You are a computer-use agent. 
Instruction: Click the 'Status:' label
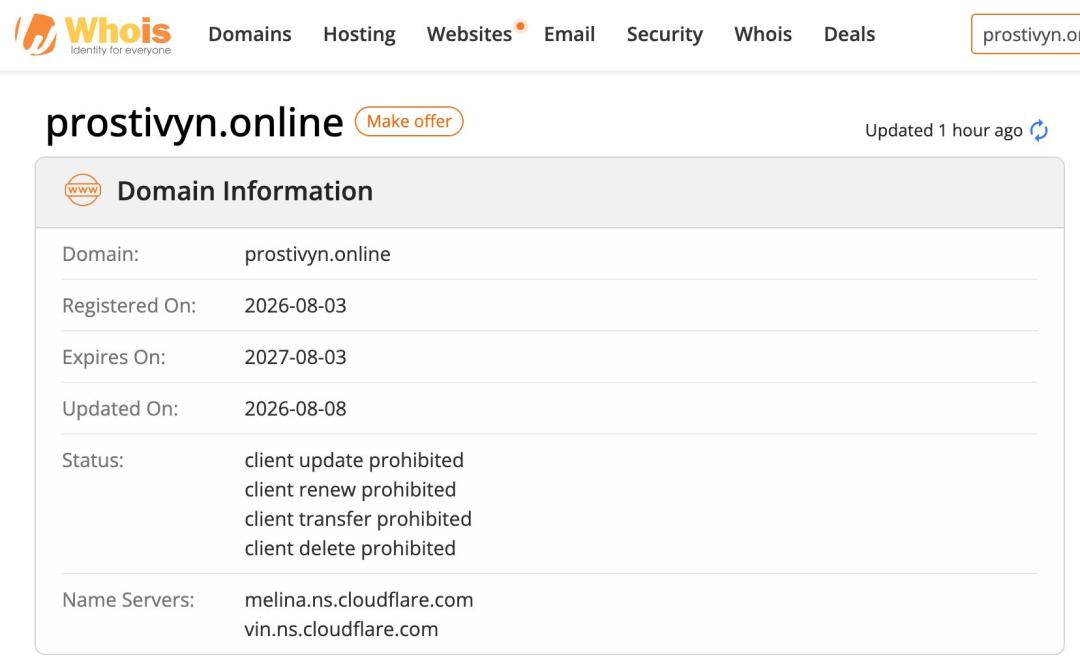click(93, 460)
